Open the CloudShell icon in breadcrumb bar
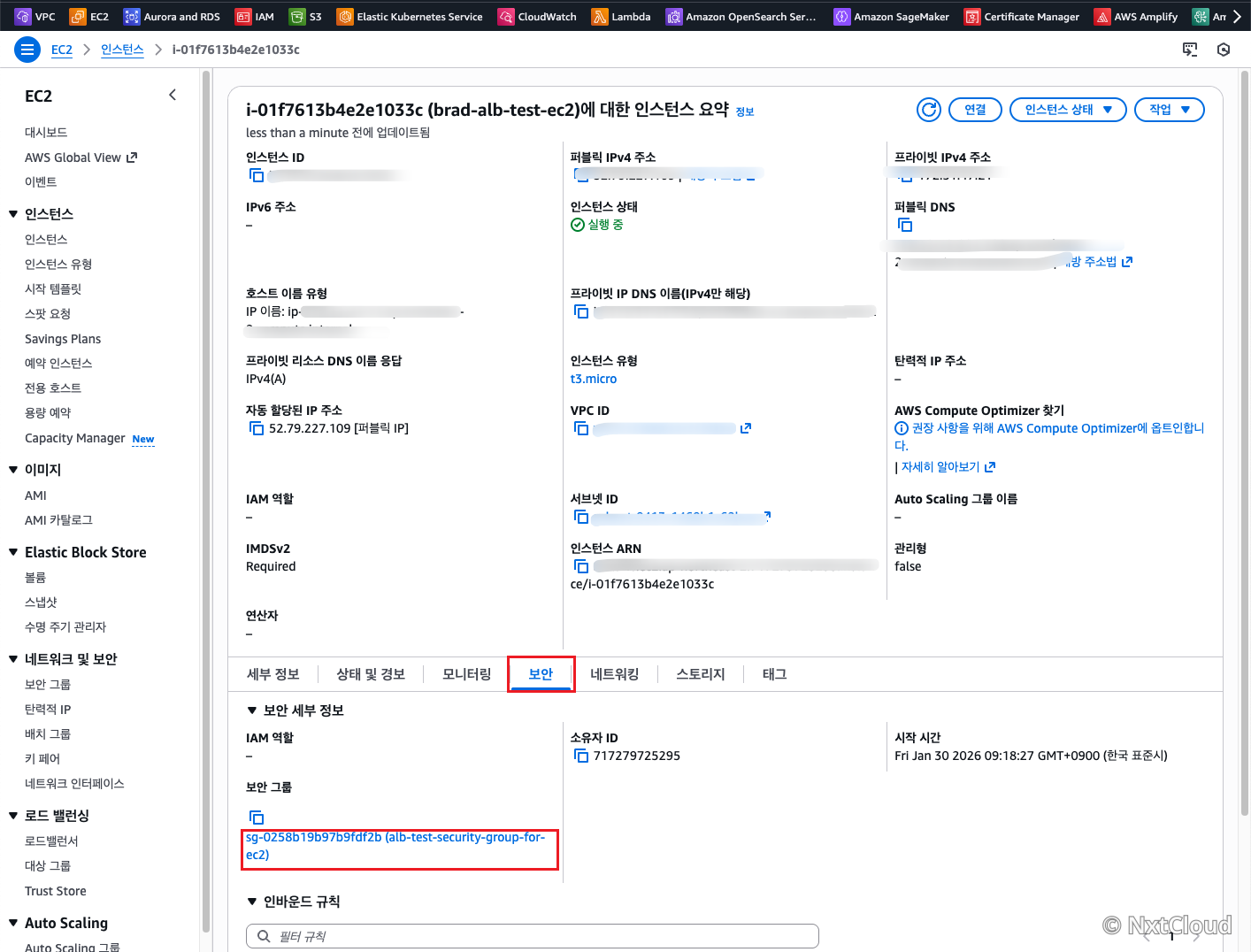Viewport: 1251px width, 952px height. click(x=1190, y=50)
